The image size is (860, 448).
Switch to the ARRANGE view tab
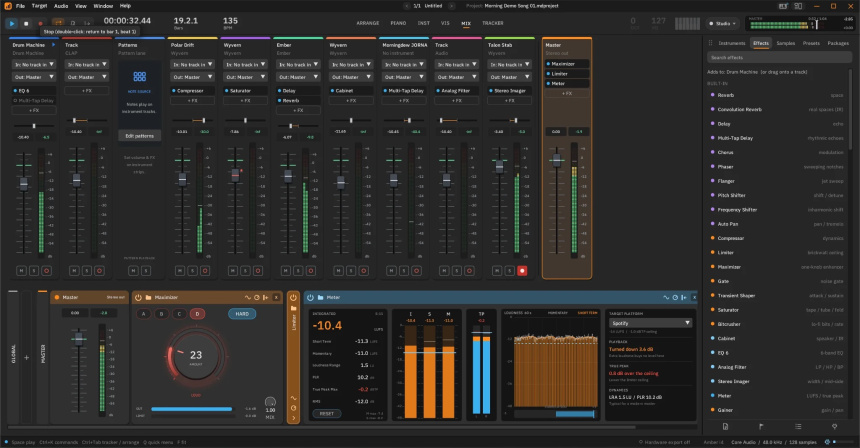(x=367, y=23)
